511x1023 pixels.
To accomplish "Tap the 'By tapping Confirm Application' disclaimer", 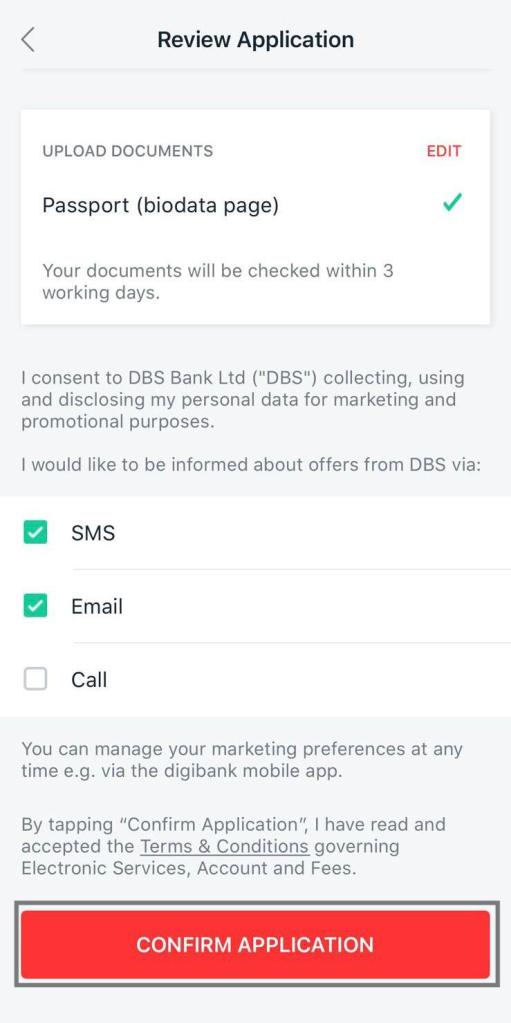I will [234, 847].
